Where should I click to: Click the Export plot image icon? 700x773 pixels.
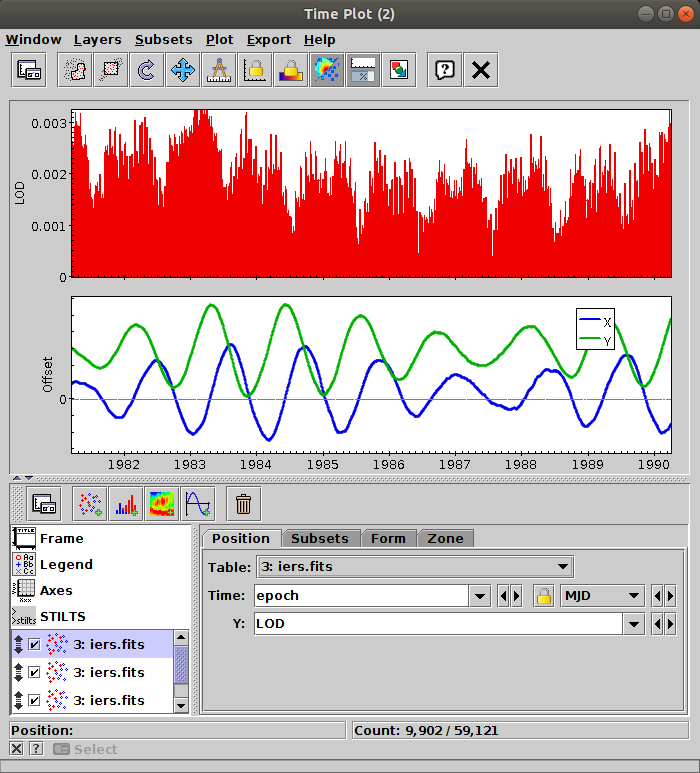click(400, 70)
